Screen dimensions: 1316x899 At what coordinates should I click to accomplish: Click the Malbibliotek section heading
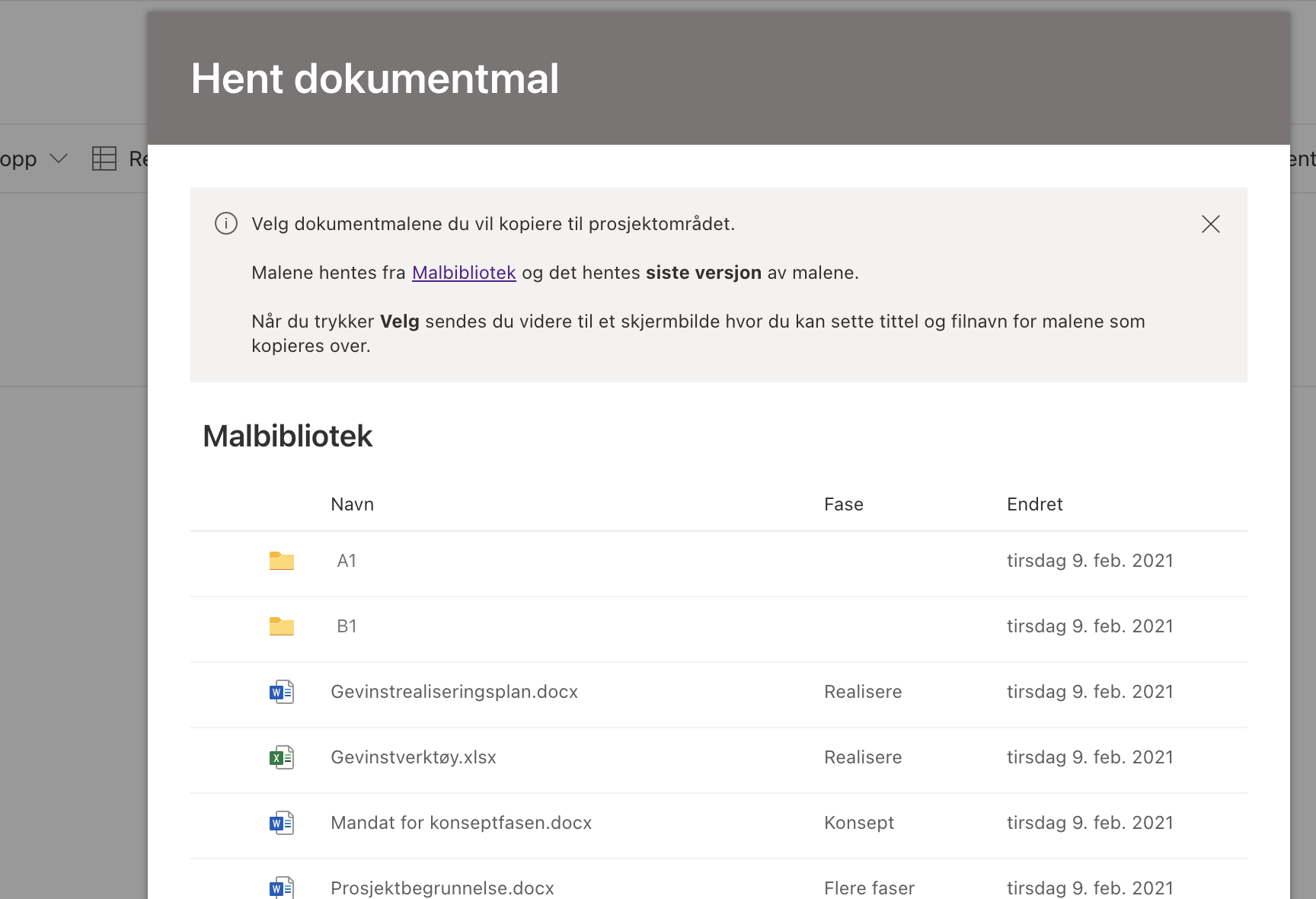pos(287,437)
